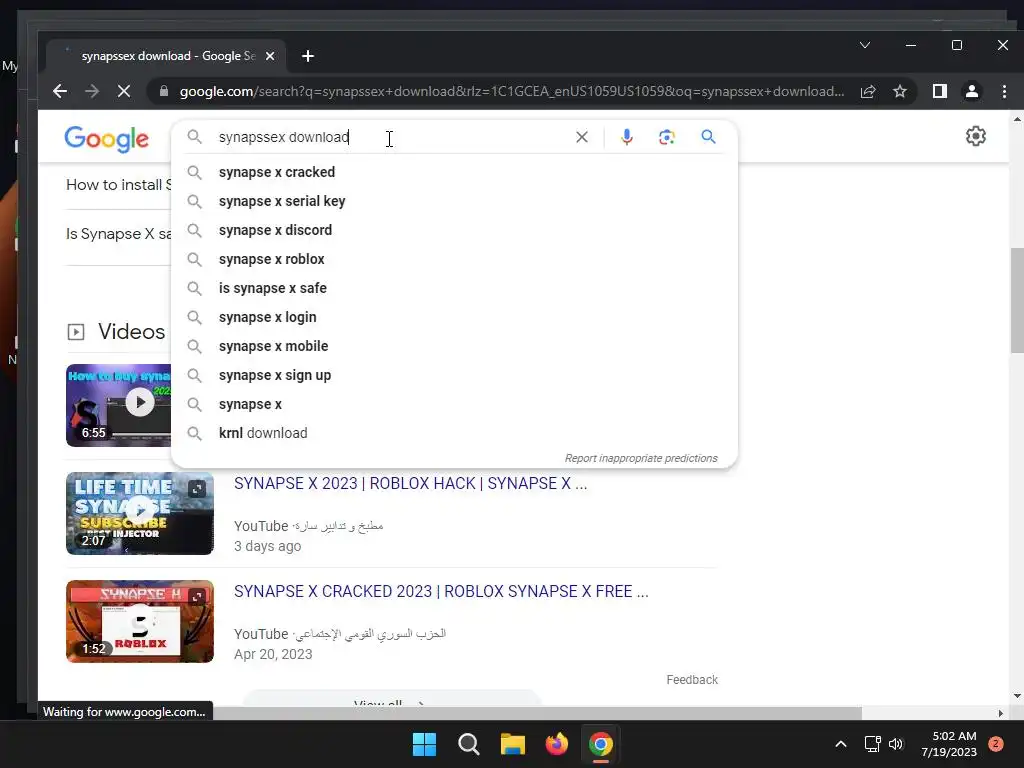The width and height of the screenshot is (1024, 768).
Task: Click the horizontal scrollbar right arrow
Action: [1000, 713]
